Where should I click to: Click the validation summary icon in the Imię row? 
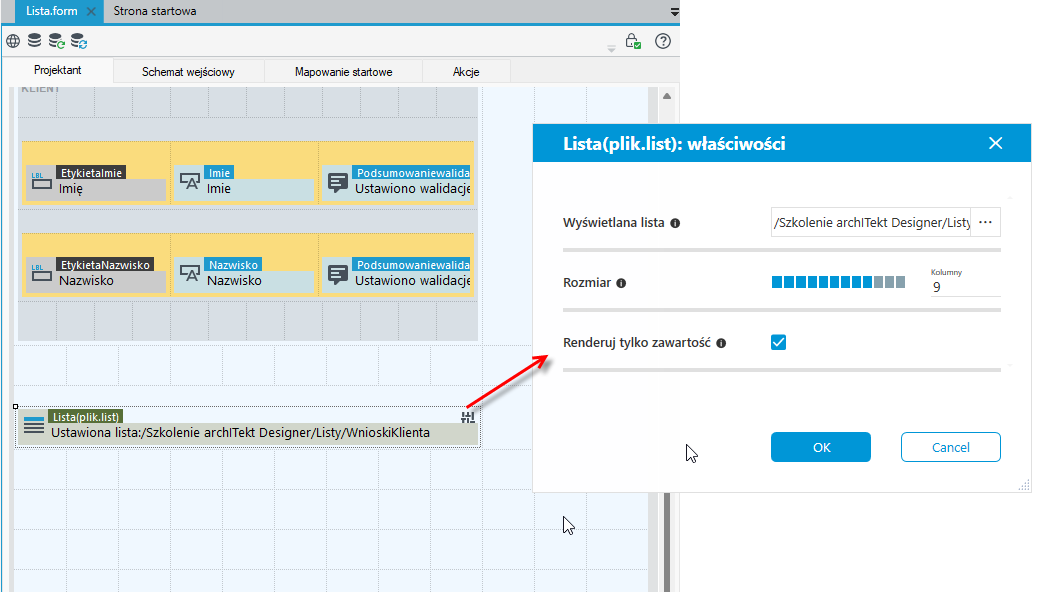click(338, 182)
